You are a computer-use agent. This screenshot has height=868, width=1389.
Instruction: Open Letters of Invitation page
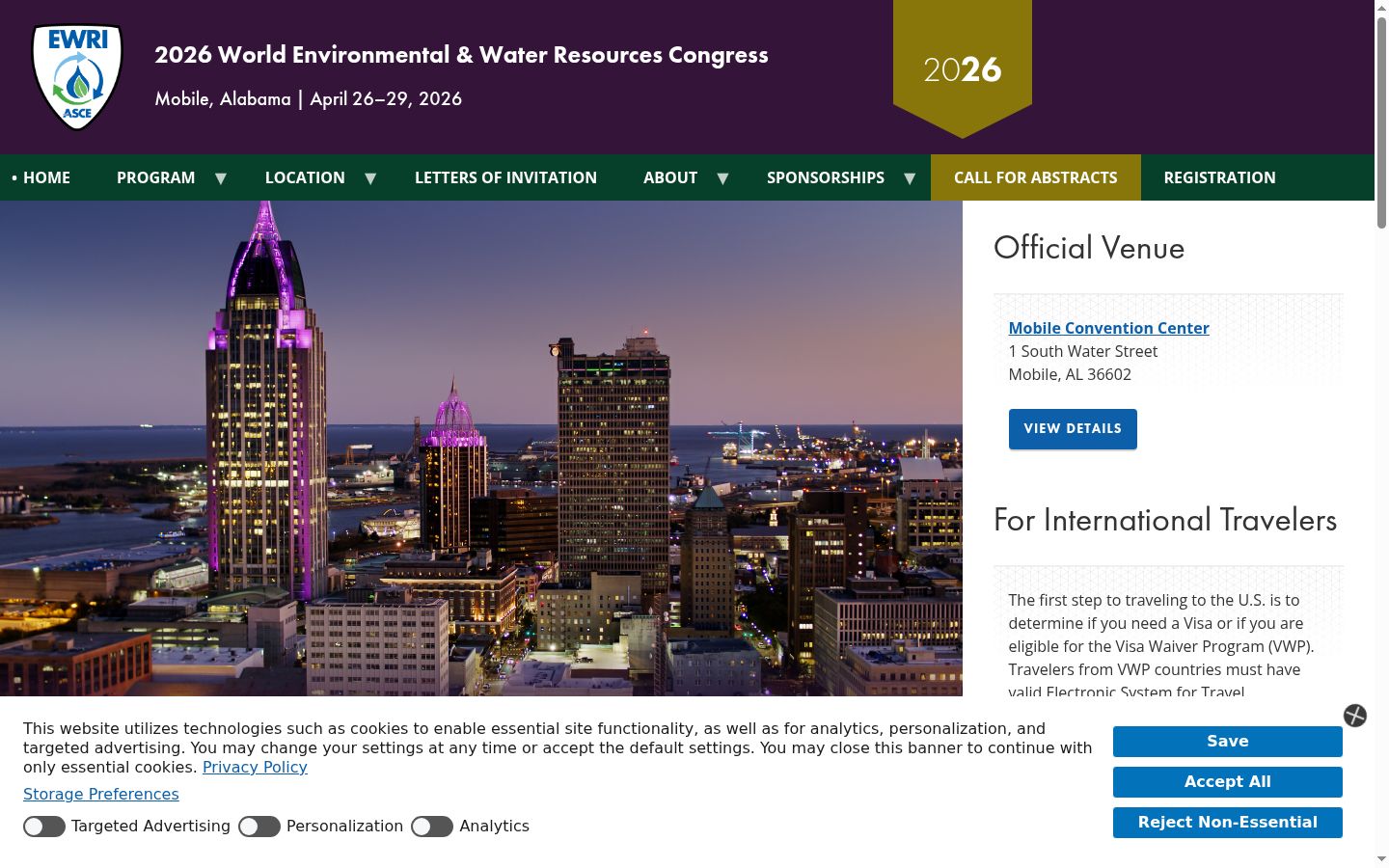pos(505,177)
